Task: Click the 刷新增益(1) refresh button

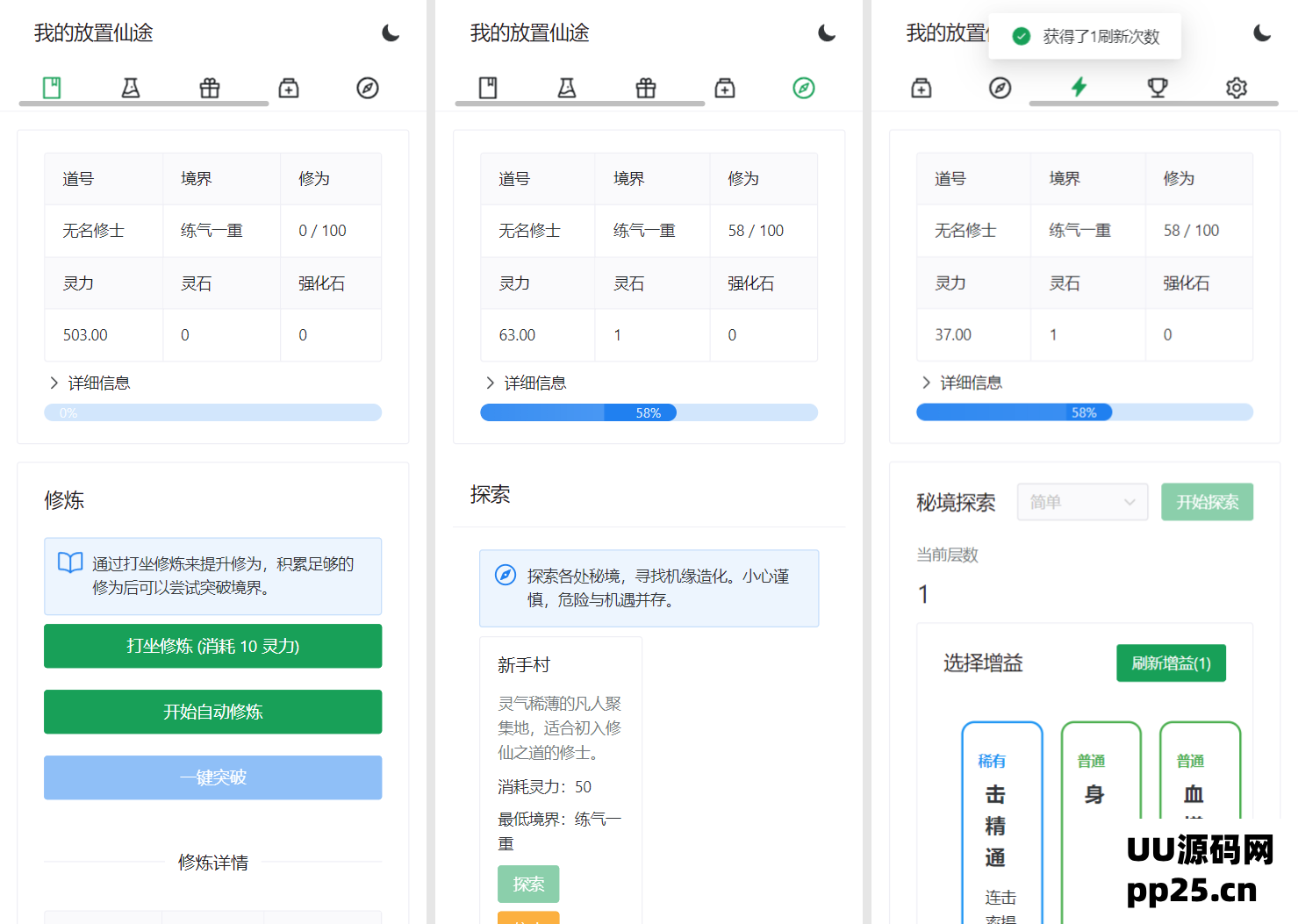Action: tap(1171, 663)
